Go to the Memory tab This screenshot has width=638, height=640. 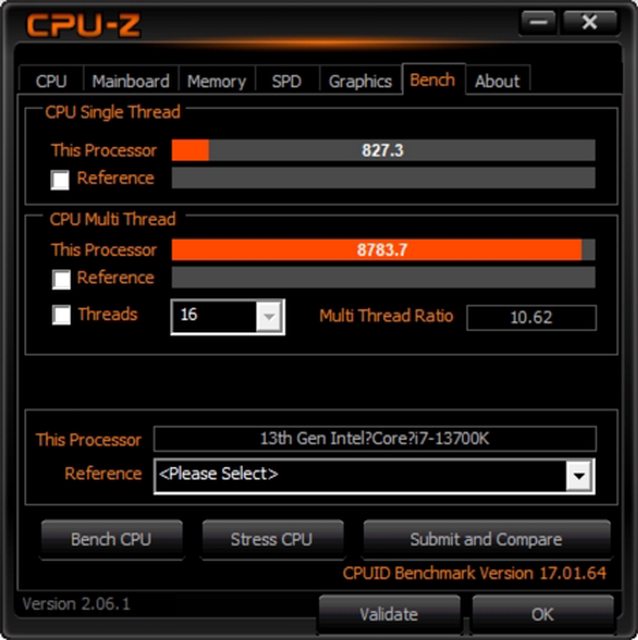[217, 81]
